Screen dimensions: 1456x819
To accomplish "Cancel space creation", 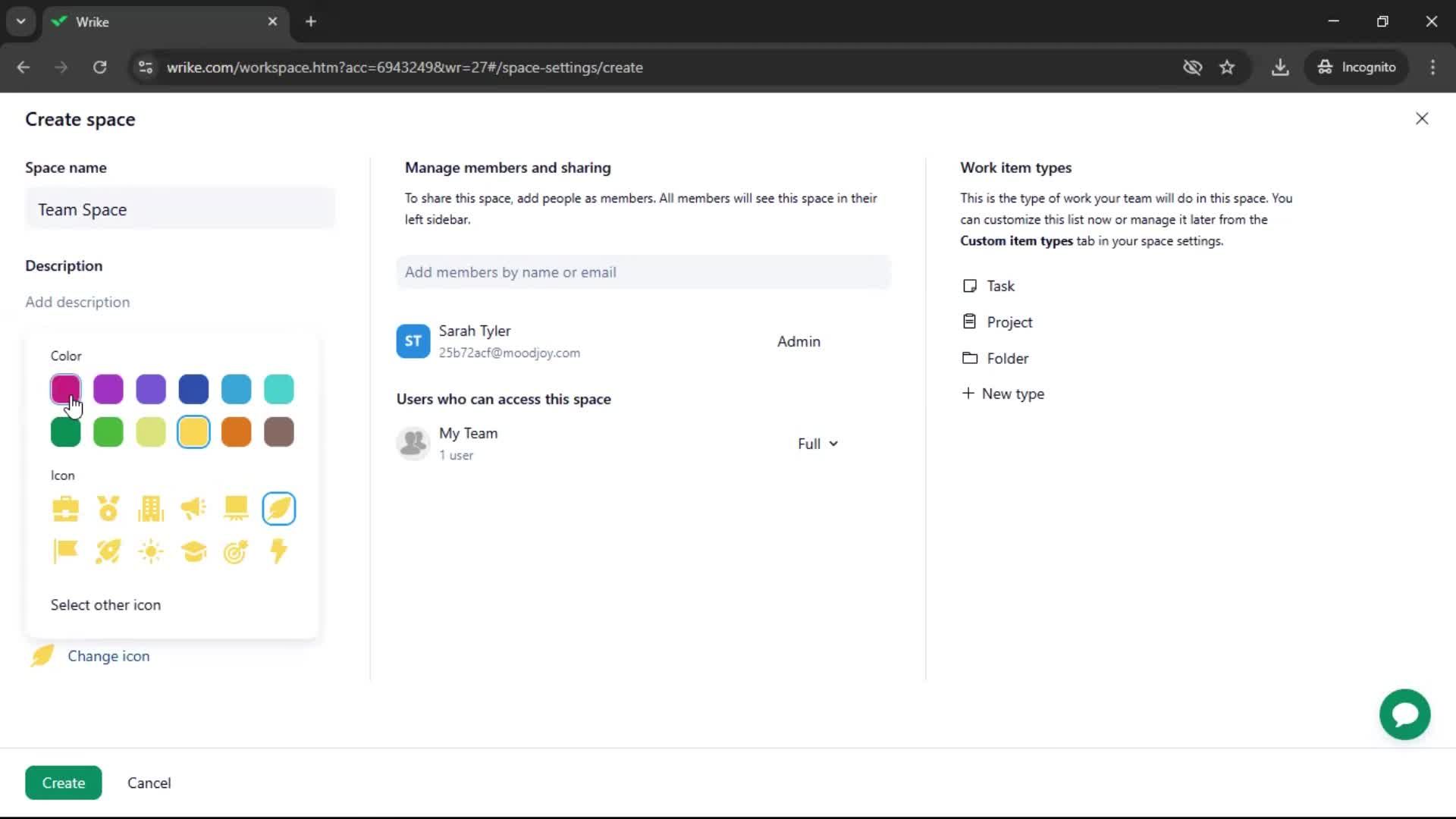I will tap(149, 783).
